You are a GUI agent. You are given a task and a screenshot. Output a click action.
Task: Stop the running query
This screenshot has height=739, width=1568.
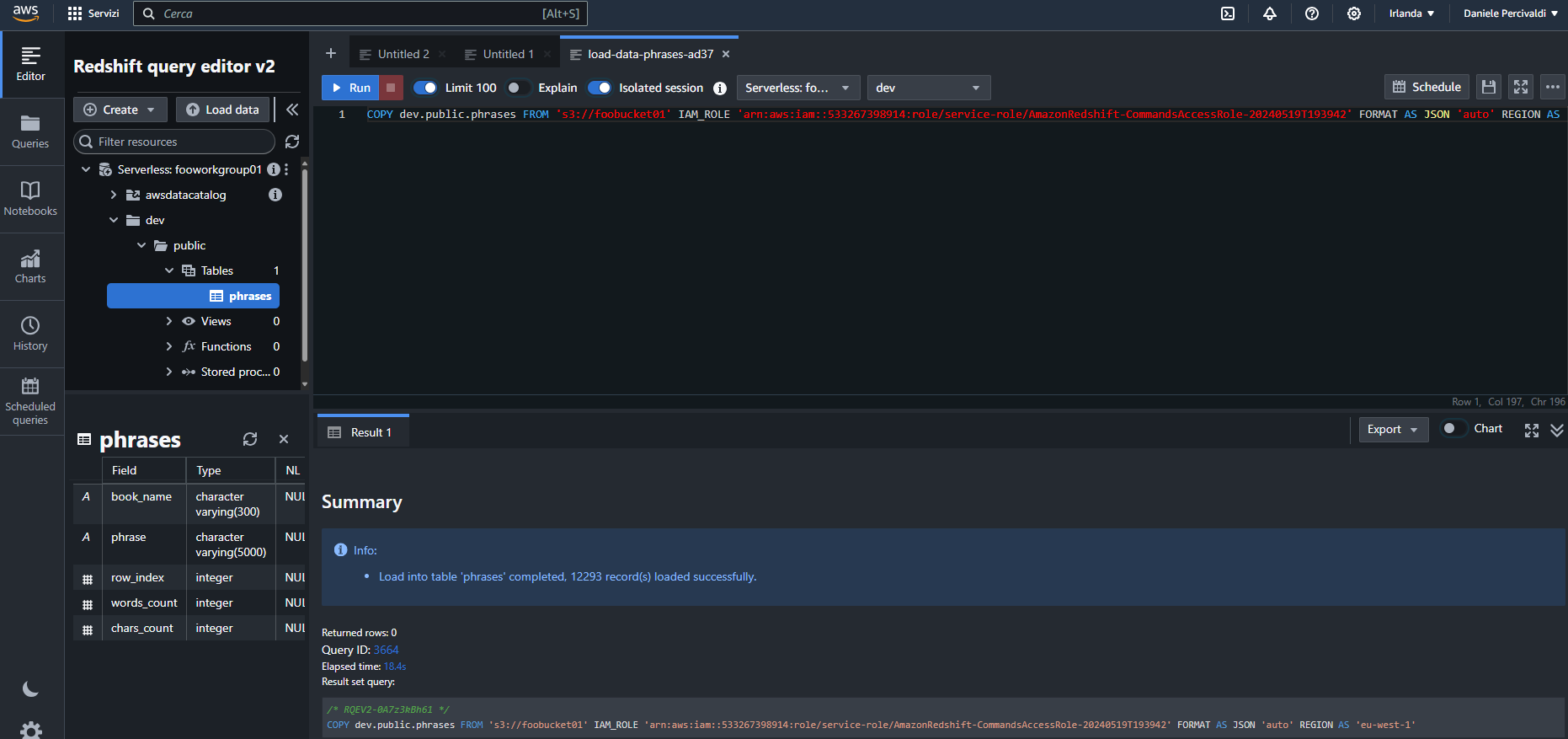click(391, 88)
